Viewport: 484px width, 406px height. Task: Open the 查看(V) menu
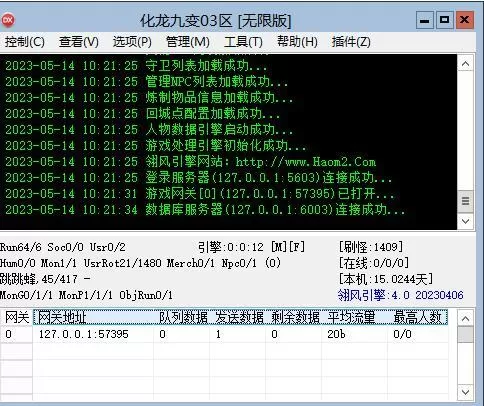(x=79, y=42)
